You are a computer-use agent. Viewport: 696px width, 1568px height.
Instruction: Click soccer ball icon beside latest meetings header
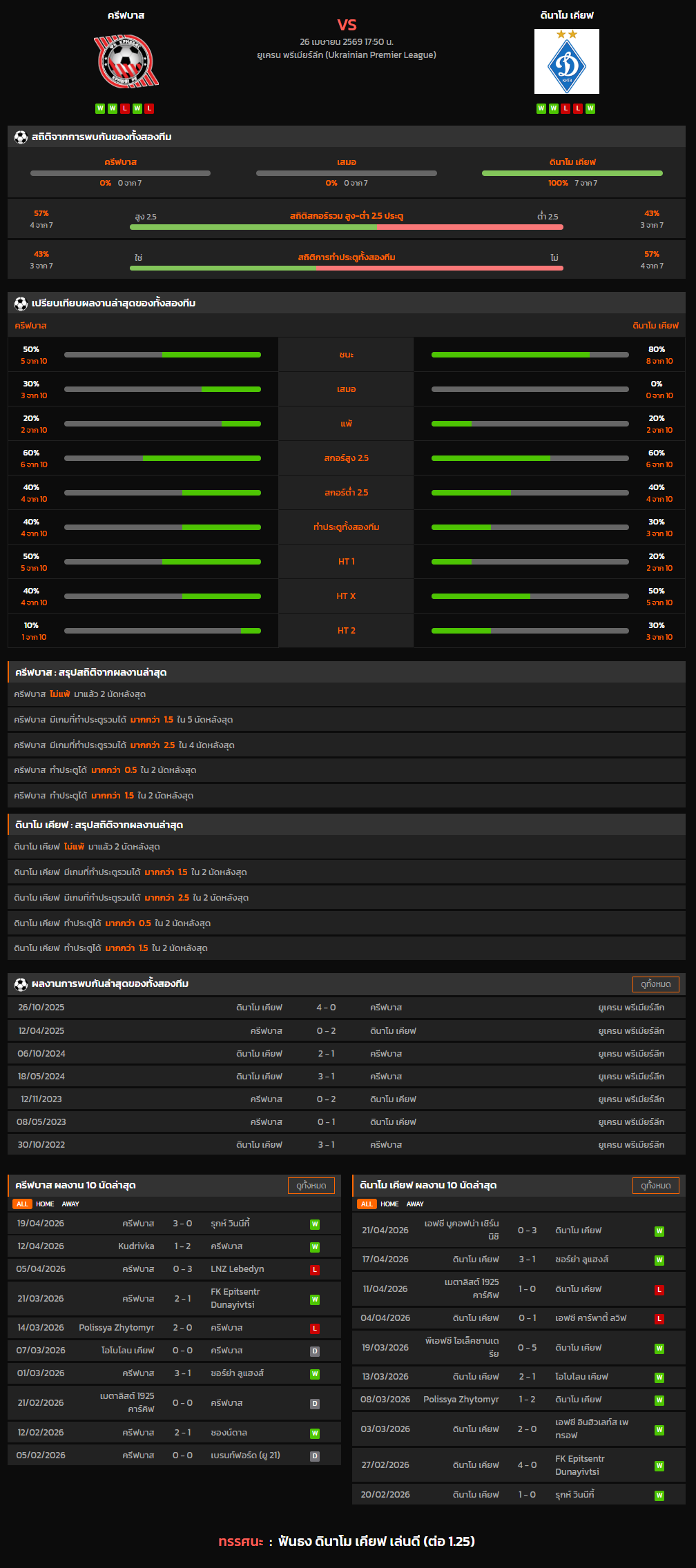coord(21,984)
